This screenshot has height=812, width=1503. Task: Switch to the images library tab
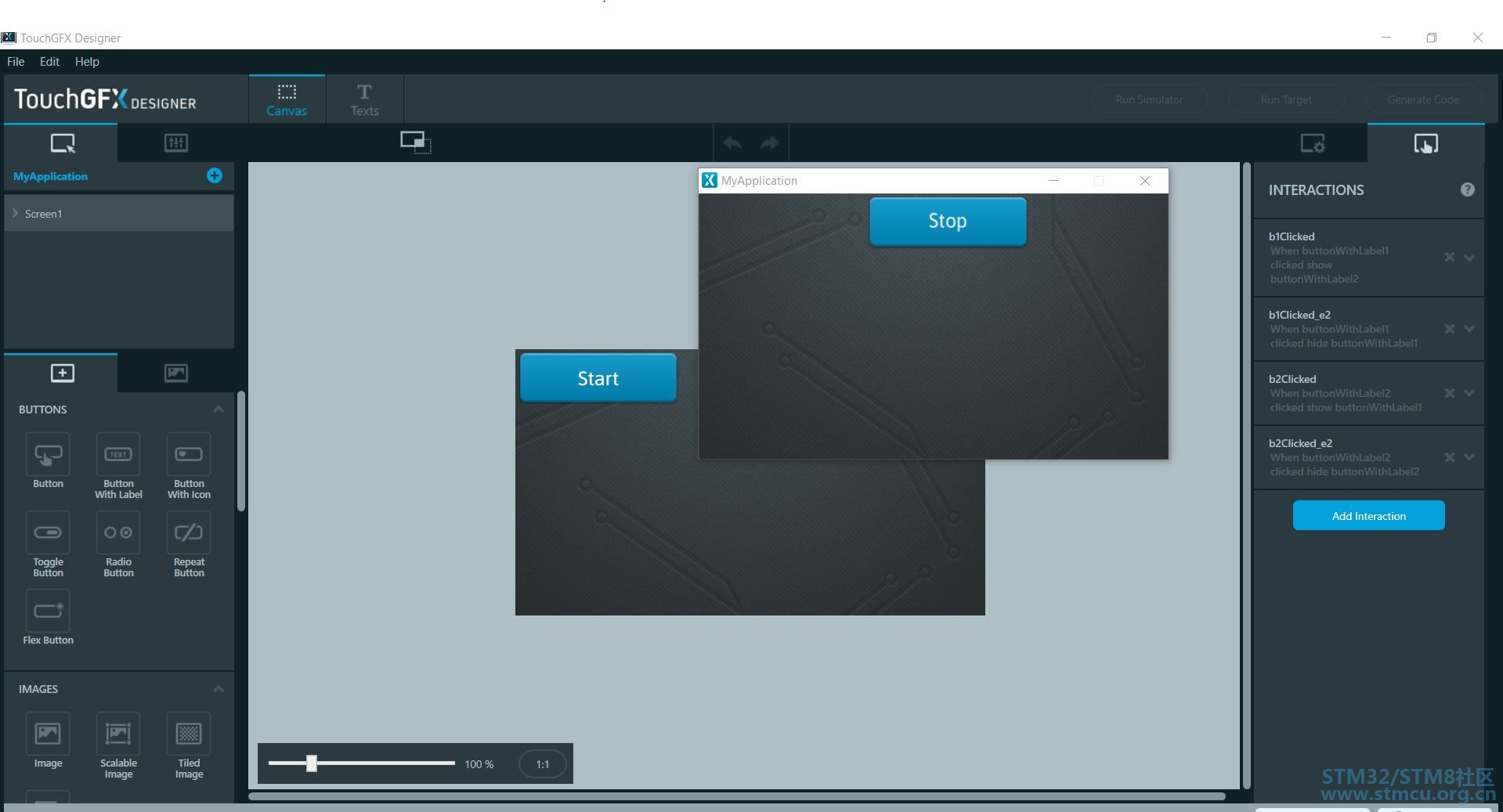[176, 373]
